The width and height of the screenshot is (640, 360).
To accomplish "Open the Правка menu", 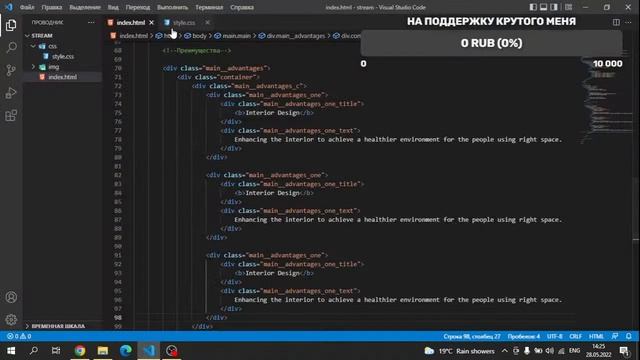I will (51, 7).
